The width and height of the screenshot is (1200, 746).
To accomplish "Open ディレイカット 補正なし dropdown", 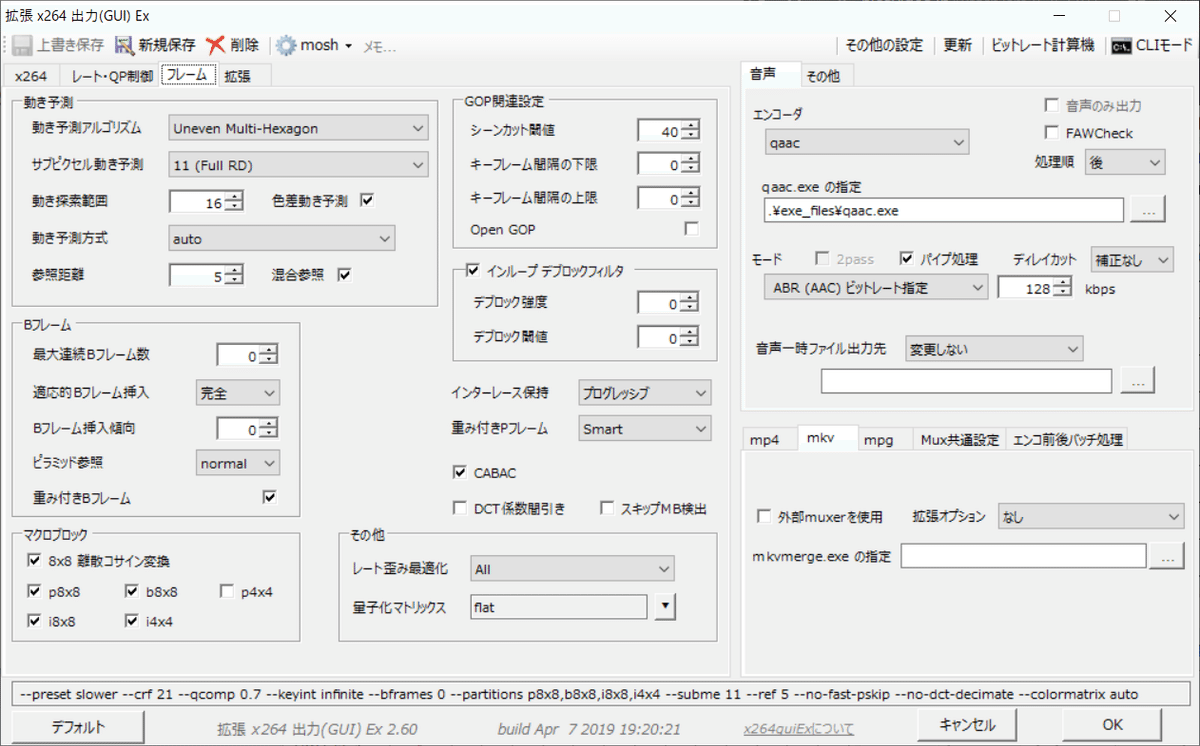I will (1132, 259).
